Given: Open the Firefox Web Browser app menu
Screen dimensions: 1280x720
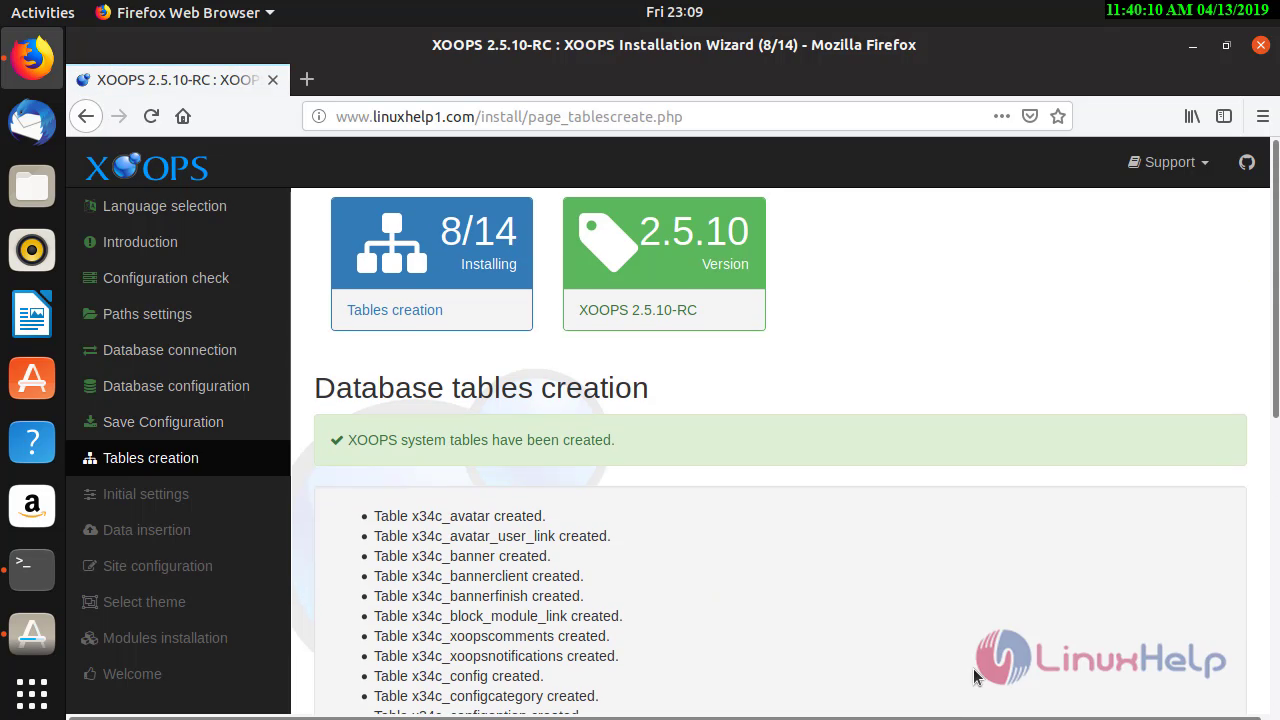Looking at the screenshot, I should pyautogui.click(x=185, y=12).
